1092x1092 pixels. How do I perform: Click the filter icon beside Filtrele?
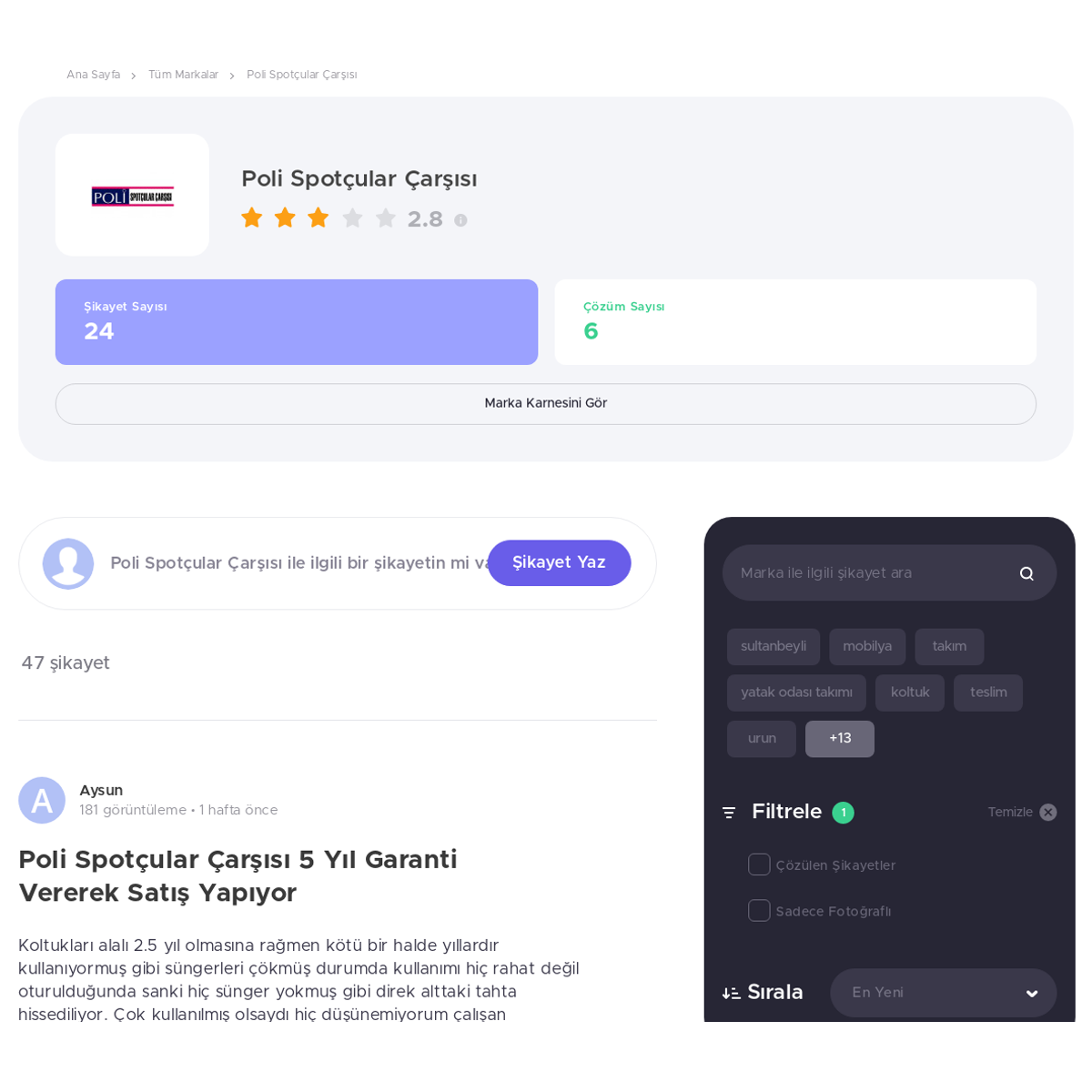[x=729, y=813]
